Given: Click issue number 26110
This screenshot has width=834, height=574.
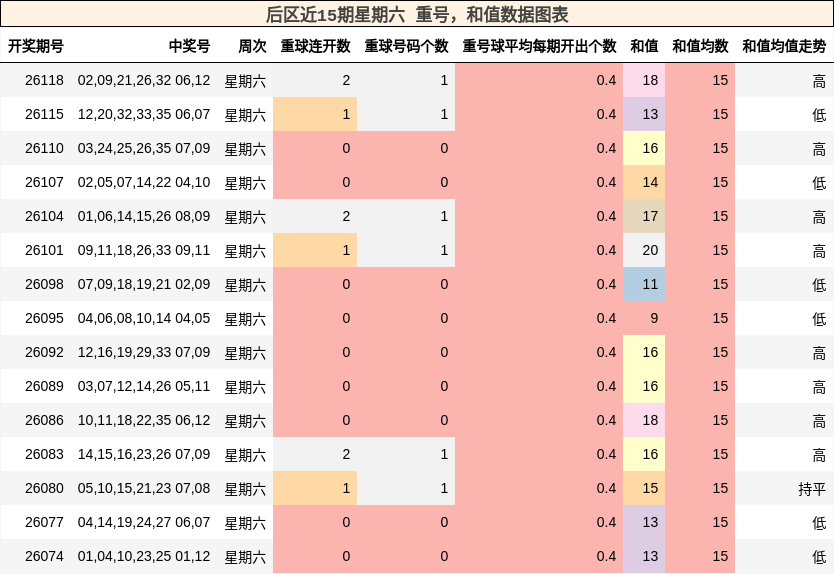Looking at the screenshot, I should coord(44,148).
